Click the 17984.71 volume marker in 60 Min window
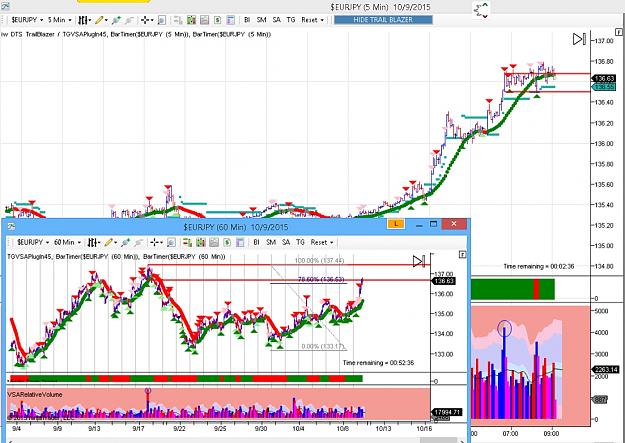The image size is (625, 443). tap(446, 412)
